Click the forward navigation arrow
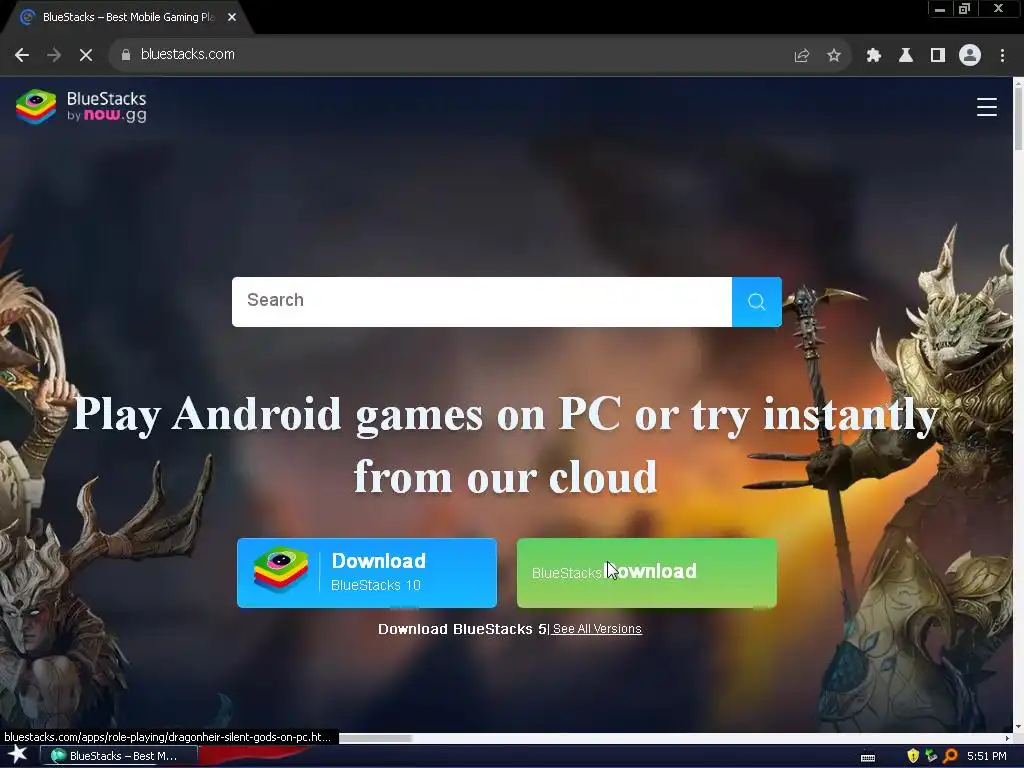The width and height of the screenshot is (1024, 768). coord(54,55)
